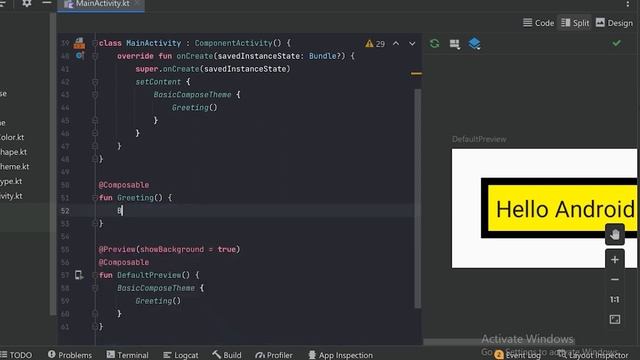The width and height of the screenshot is (640, 360).
Task: Open the Event Log
Action: click(518, 355)
